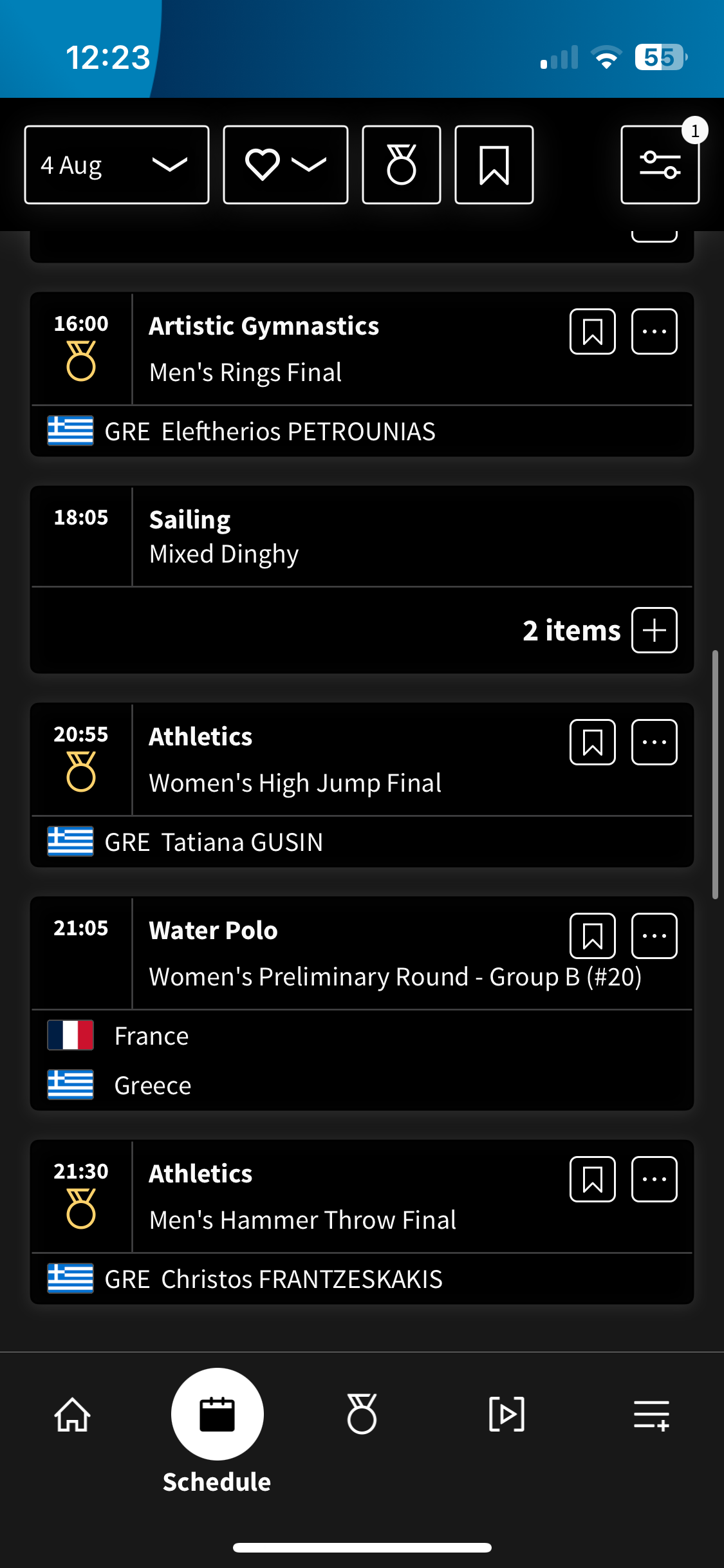The image size is (724, 1568).
Task: Open more options for Hammer Throw Final
Action: pos(654,1179)
